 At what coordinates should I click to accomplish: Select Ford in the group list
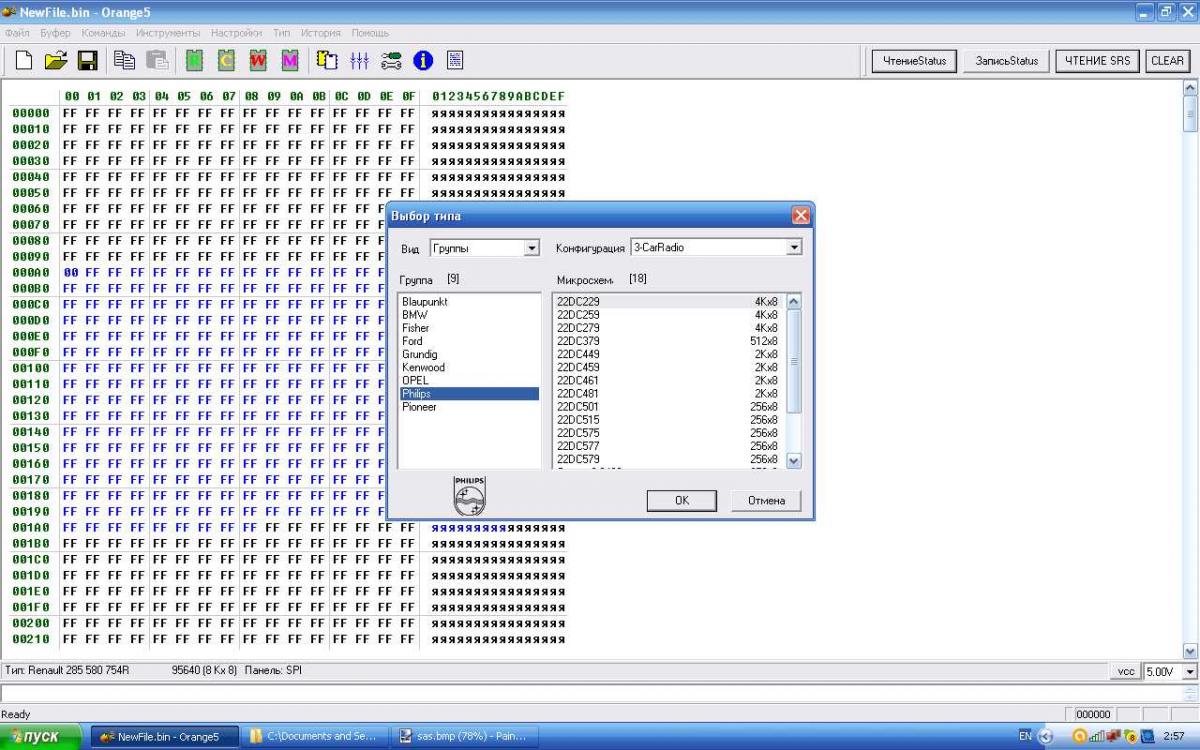[x=468, y=341]
